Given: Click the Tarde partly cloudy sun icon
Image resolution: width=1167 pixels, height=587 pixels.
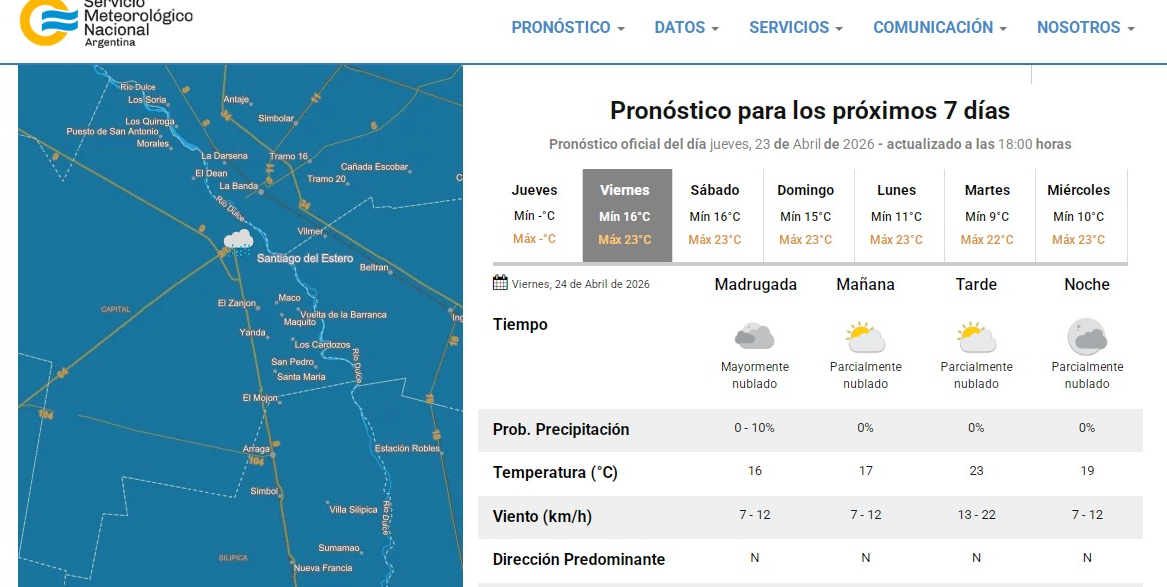Looking at the screenshot, I should (x=976, y=337).
